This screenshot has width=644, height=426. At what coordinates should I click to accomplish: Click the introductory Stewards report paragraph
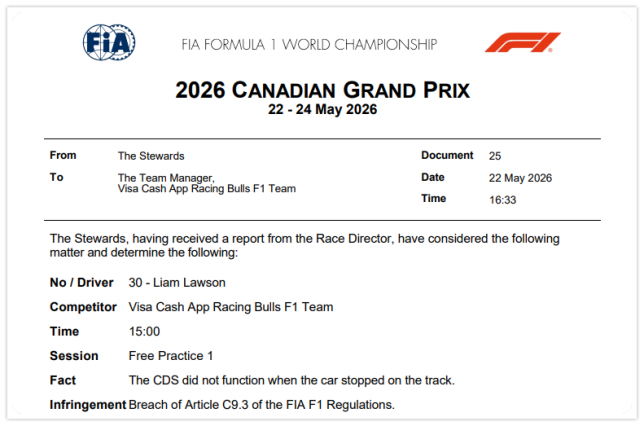pyautogui.click(x=304, y=245)
